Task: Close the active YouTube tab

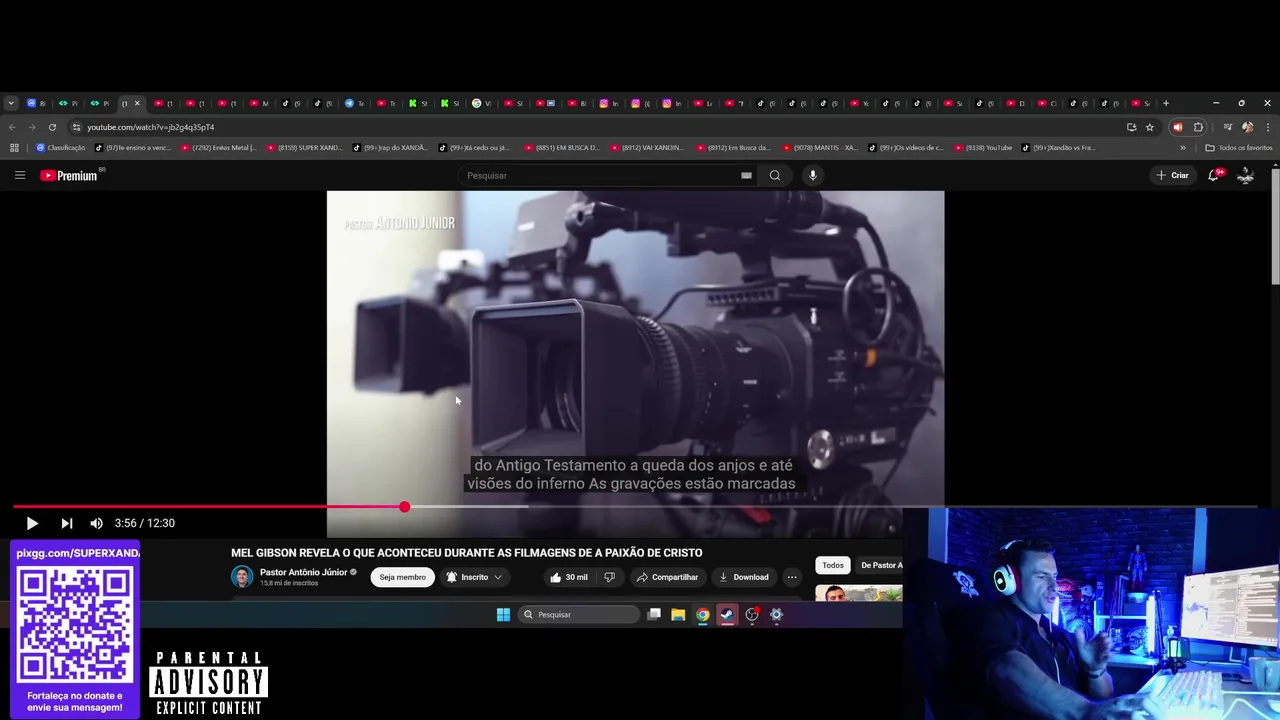Action: point(137,103)
